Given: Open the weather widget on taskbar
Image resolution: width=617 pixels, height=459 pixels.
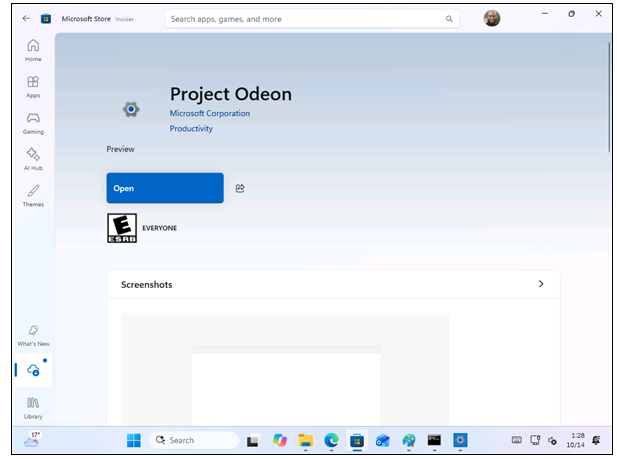Looking at the screenshot, I should pyautogui.click(x=32, y=439).
